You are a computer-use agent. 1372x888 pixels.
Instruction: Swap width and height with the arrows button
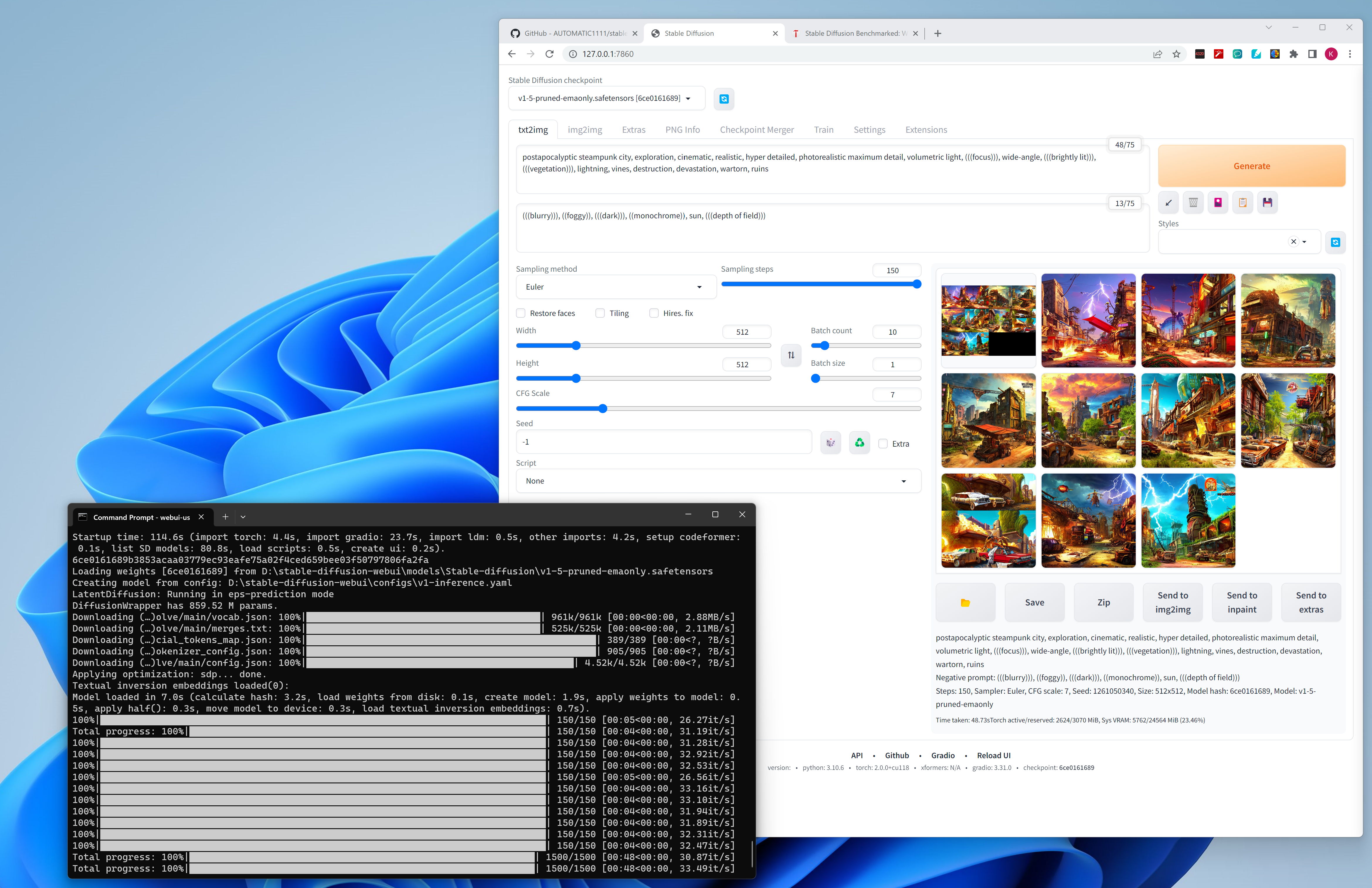click(x=791, y=355)
